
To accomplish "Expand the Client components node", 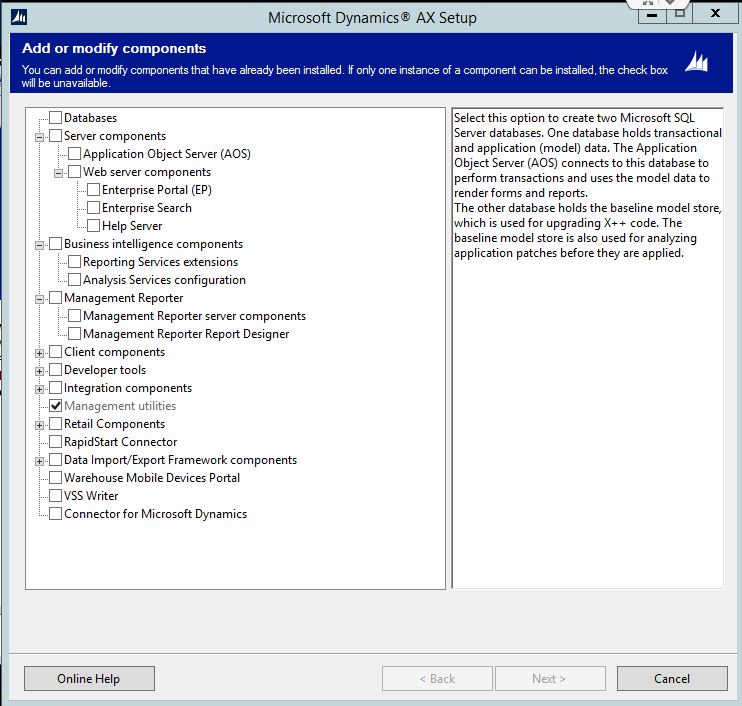I will point(39,353).
